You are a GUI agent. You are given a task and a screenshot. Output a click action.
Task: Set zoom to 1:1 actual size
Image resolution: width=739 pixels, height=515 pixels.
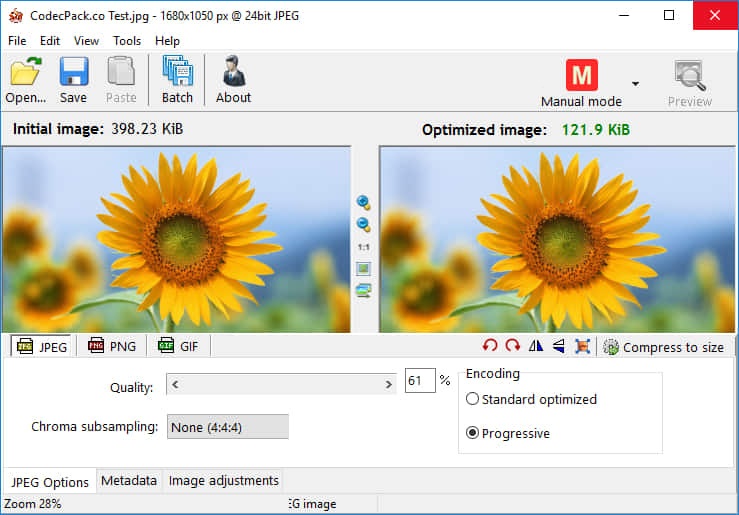363,246
